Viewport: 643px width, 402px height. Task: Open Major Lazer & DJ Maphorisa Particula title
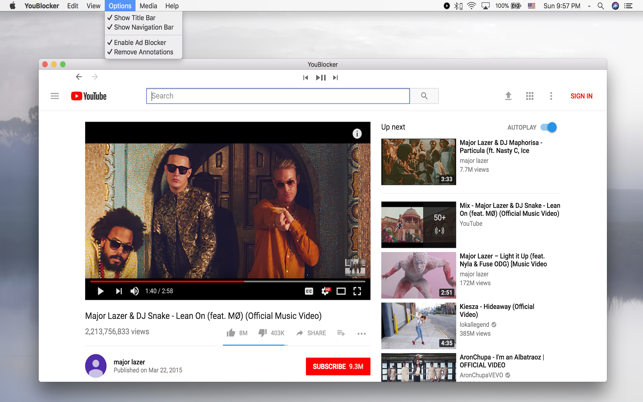[x=501, y=146]
